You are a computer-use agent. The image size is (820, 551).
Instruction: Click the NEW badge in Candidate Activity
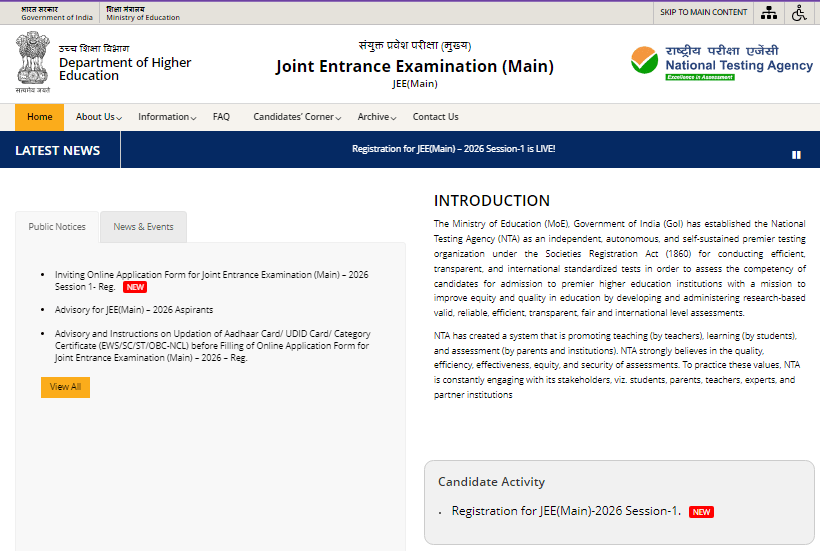point(701,512)
